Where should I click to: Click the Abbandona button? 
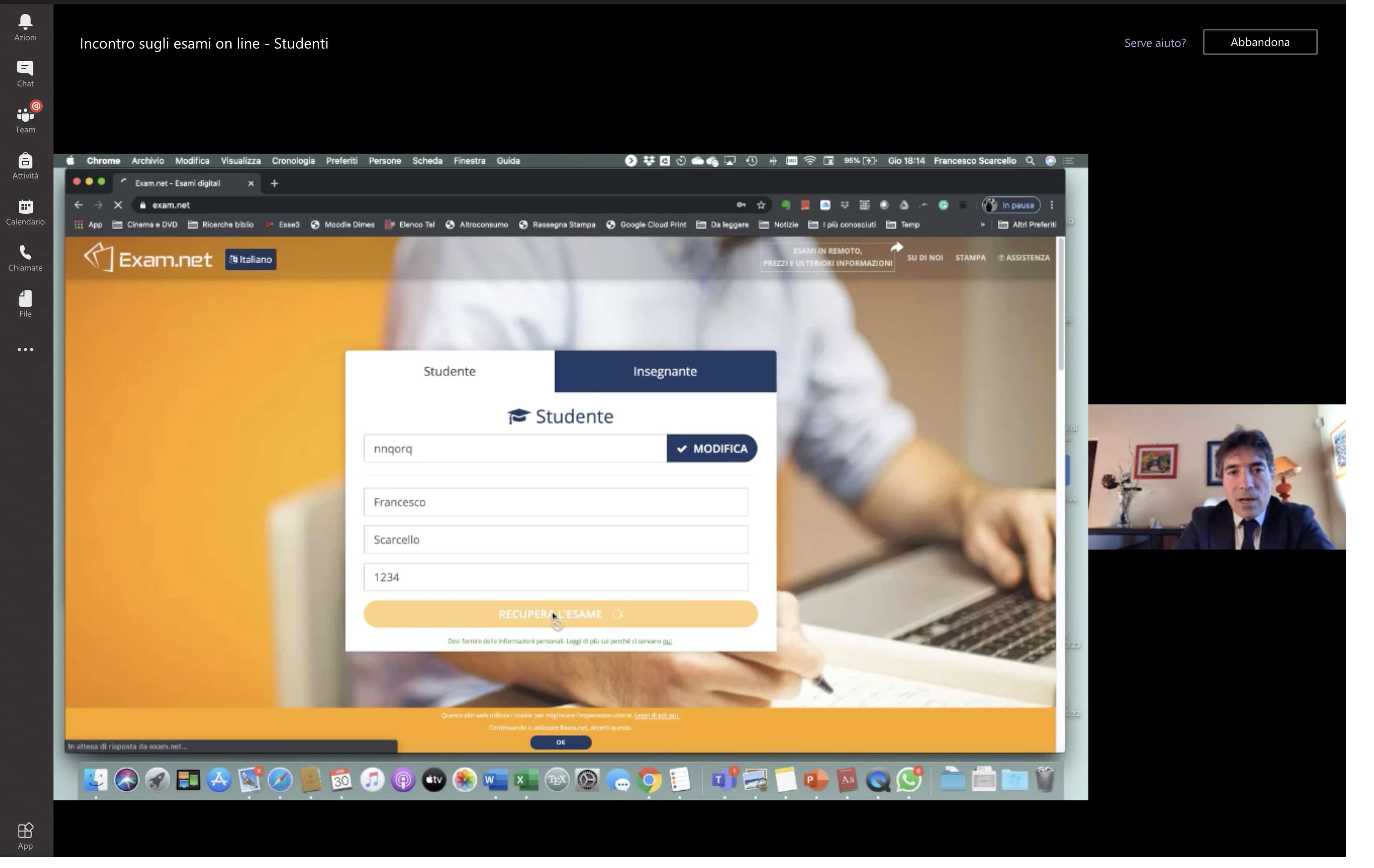(1259, 42)
